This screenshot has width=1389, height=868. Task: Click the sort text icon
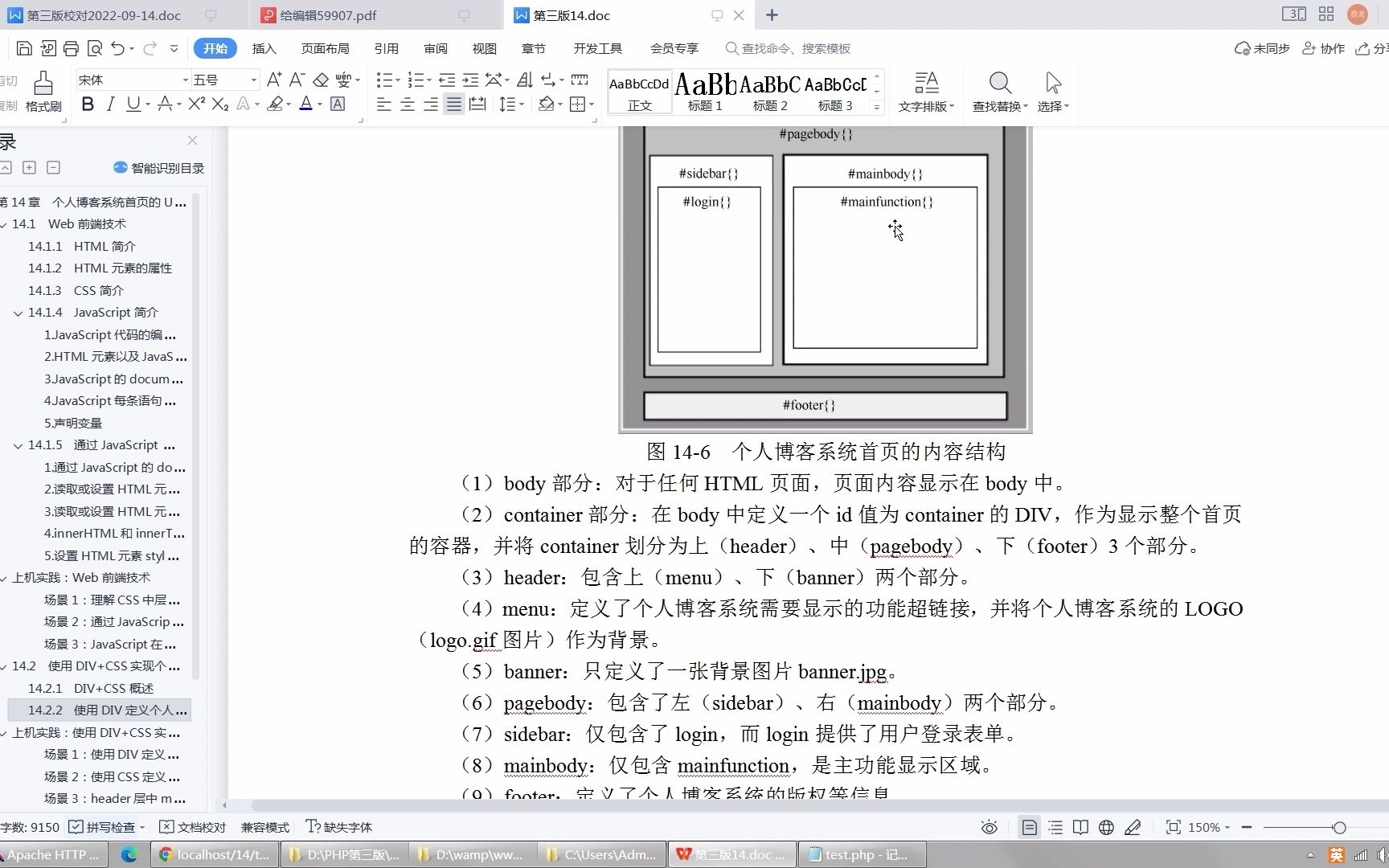525,80
